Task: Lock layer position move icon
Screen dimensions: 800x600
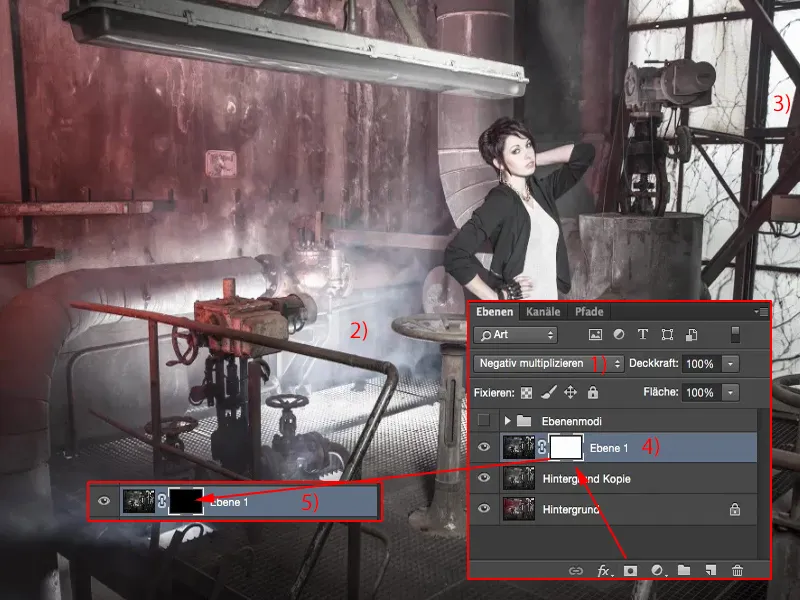Action: pos(570,392)
